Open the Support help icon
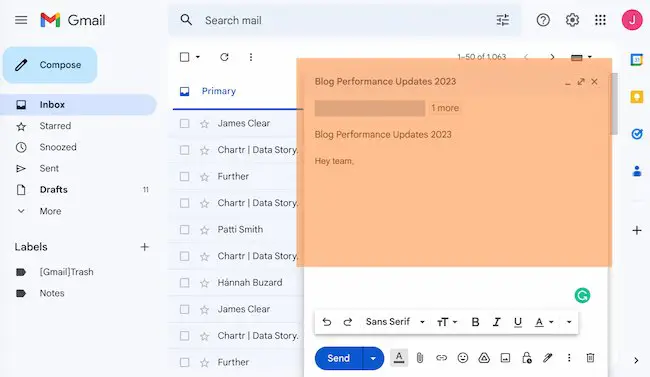Image resolution: width=650 pixels, height=377 pixels. [x=543, y=20]
